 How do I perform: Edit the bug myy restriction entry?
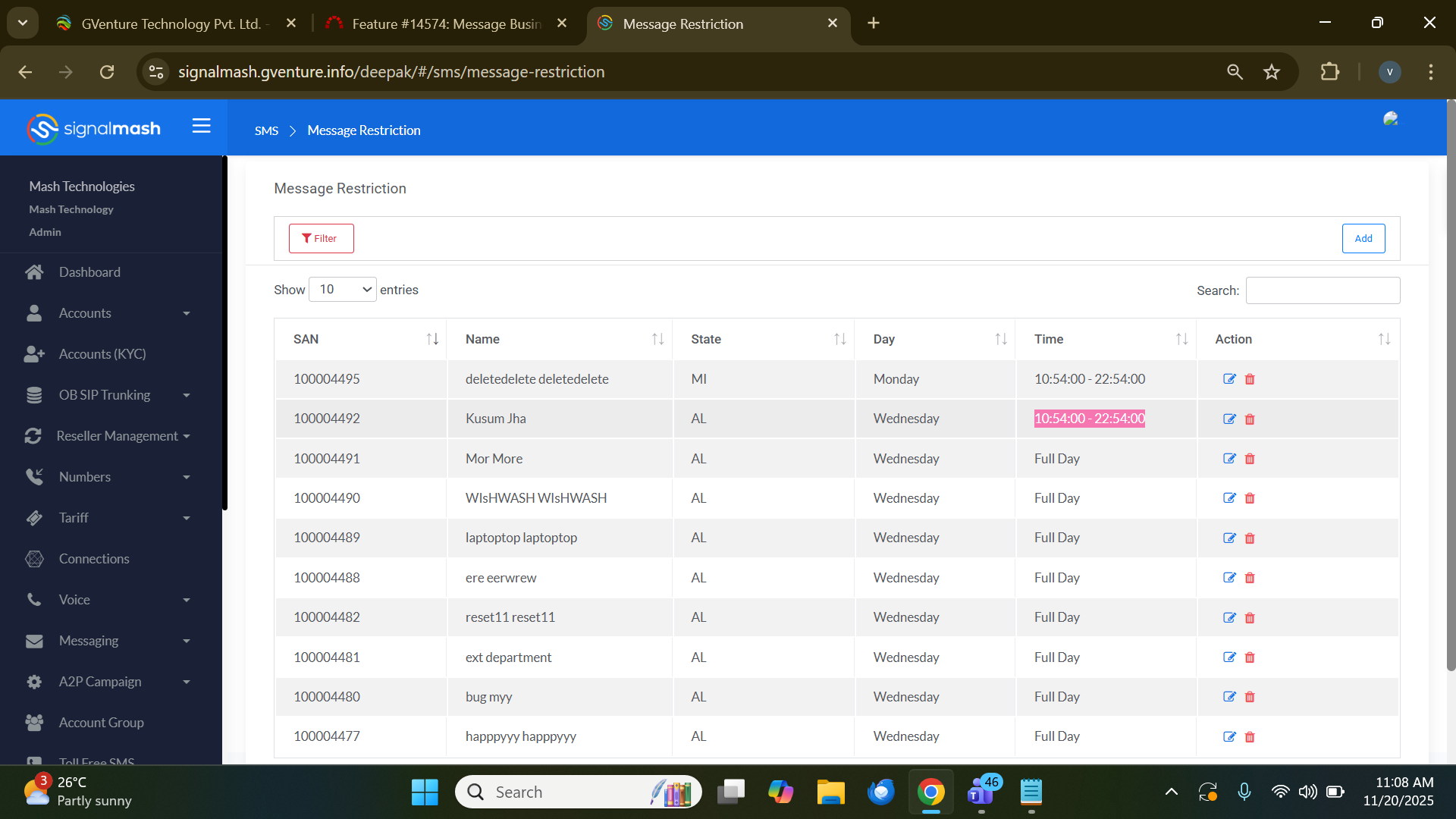(x=1229, y=697)
